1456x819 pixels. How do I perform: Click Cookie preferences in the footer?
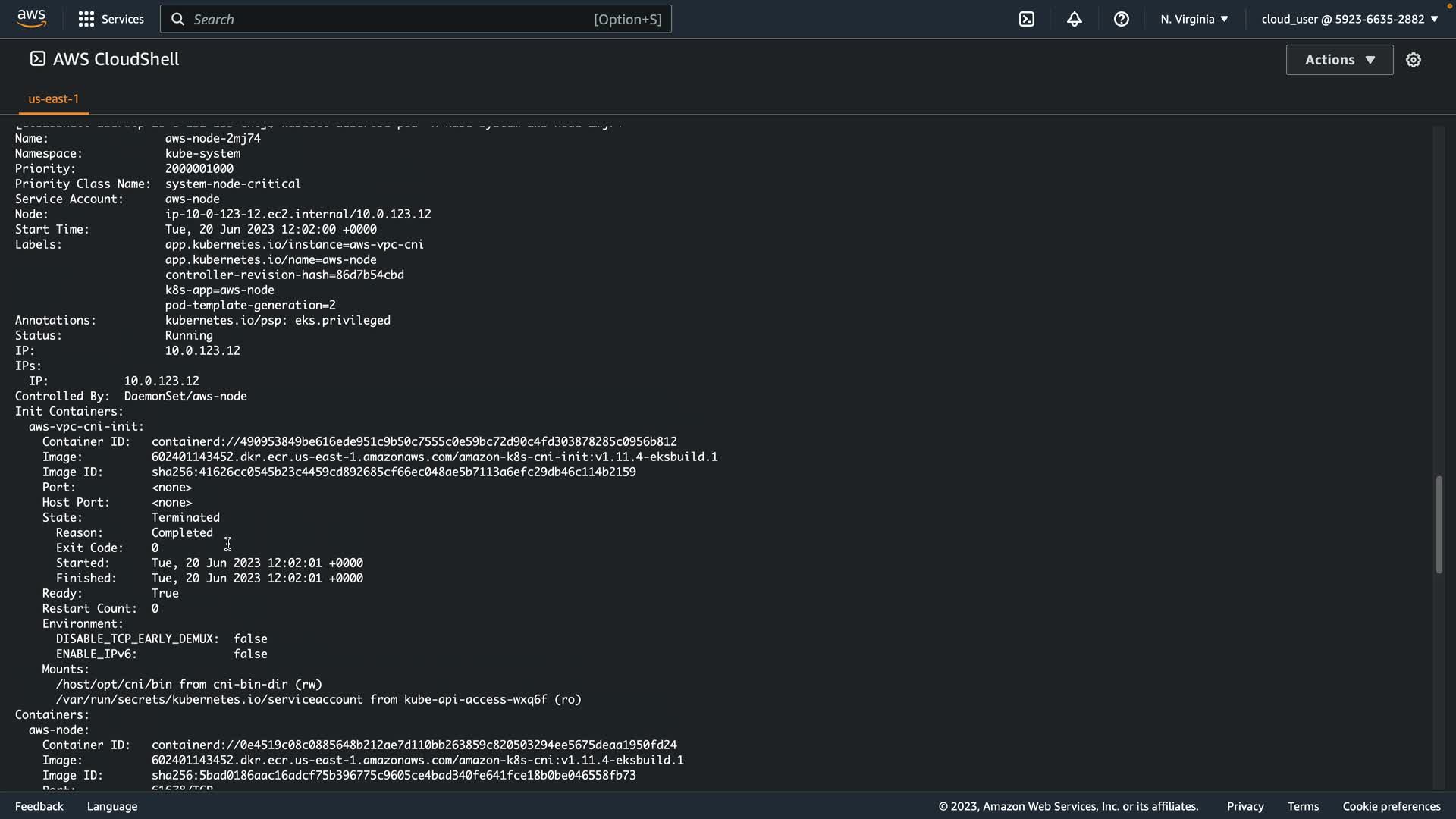point(1391,806)
